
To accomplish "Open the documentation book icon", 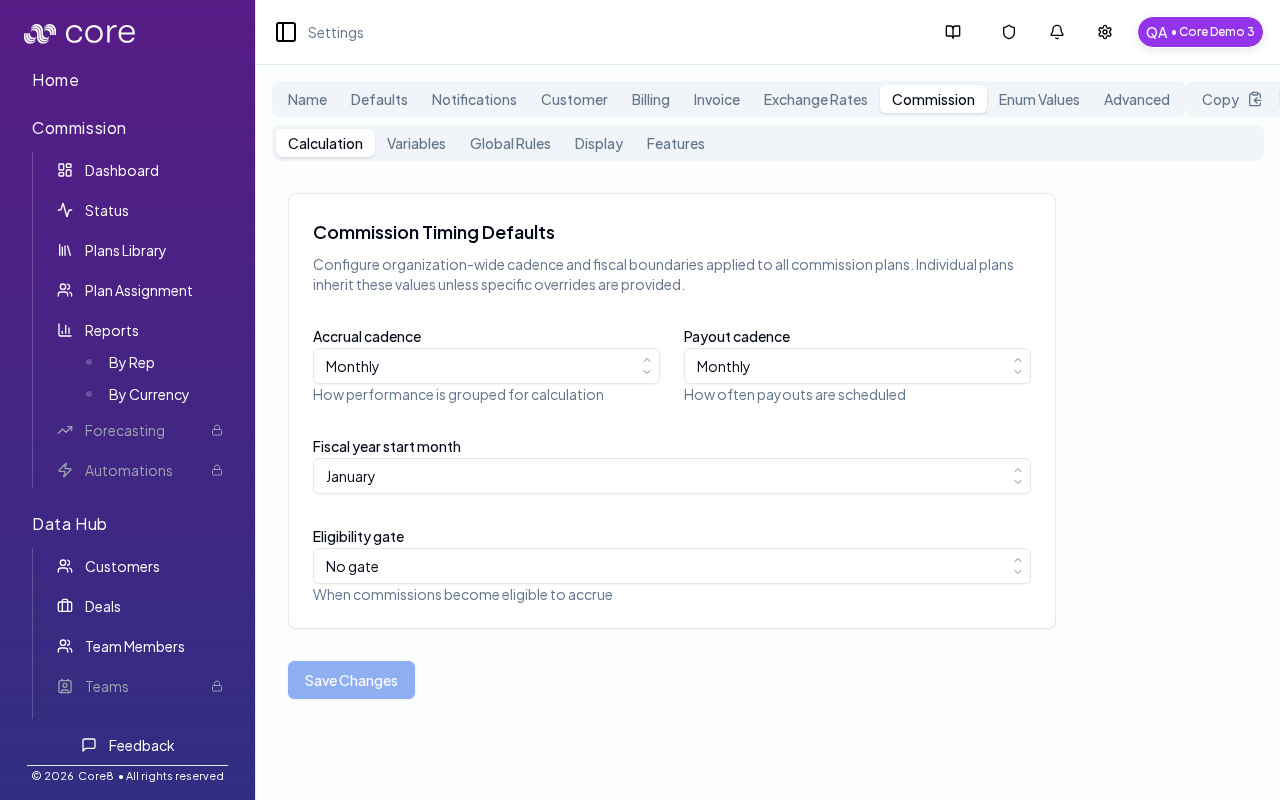I will coord(953,32).
